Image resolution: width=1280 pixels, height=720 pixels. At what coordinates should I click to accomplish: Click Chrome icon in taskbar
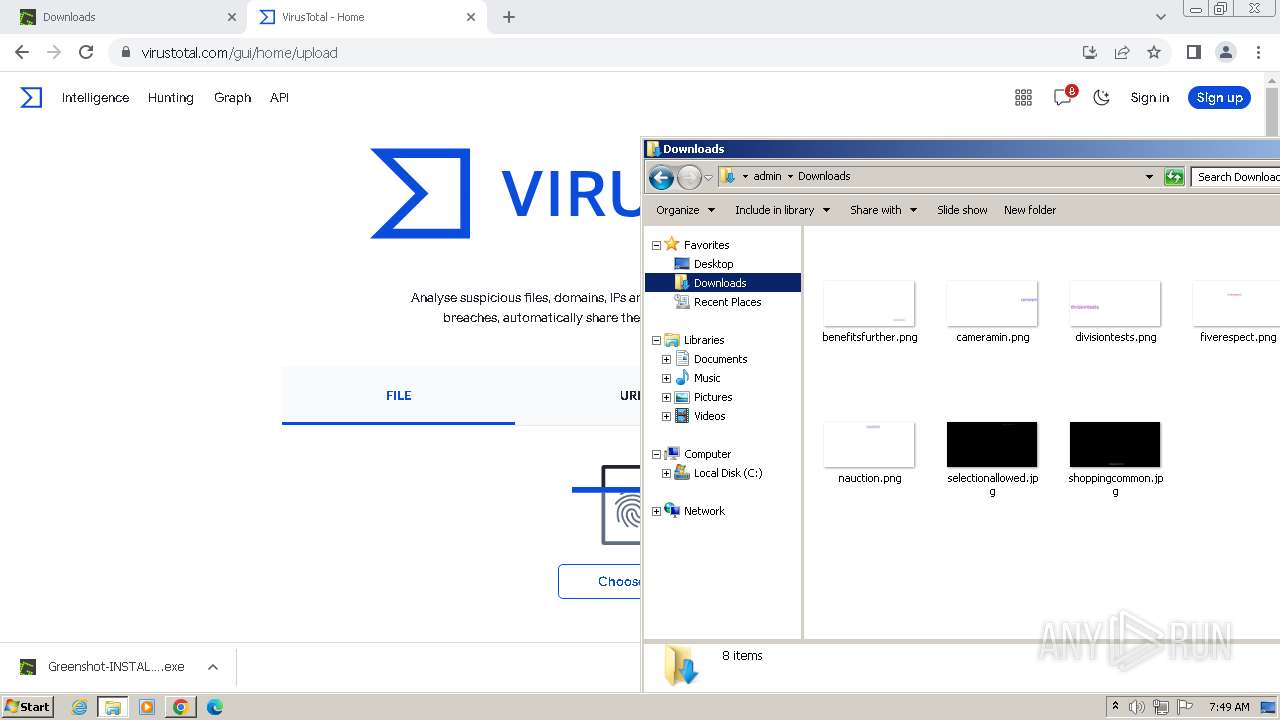[180, 707]
